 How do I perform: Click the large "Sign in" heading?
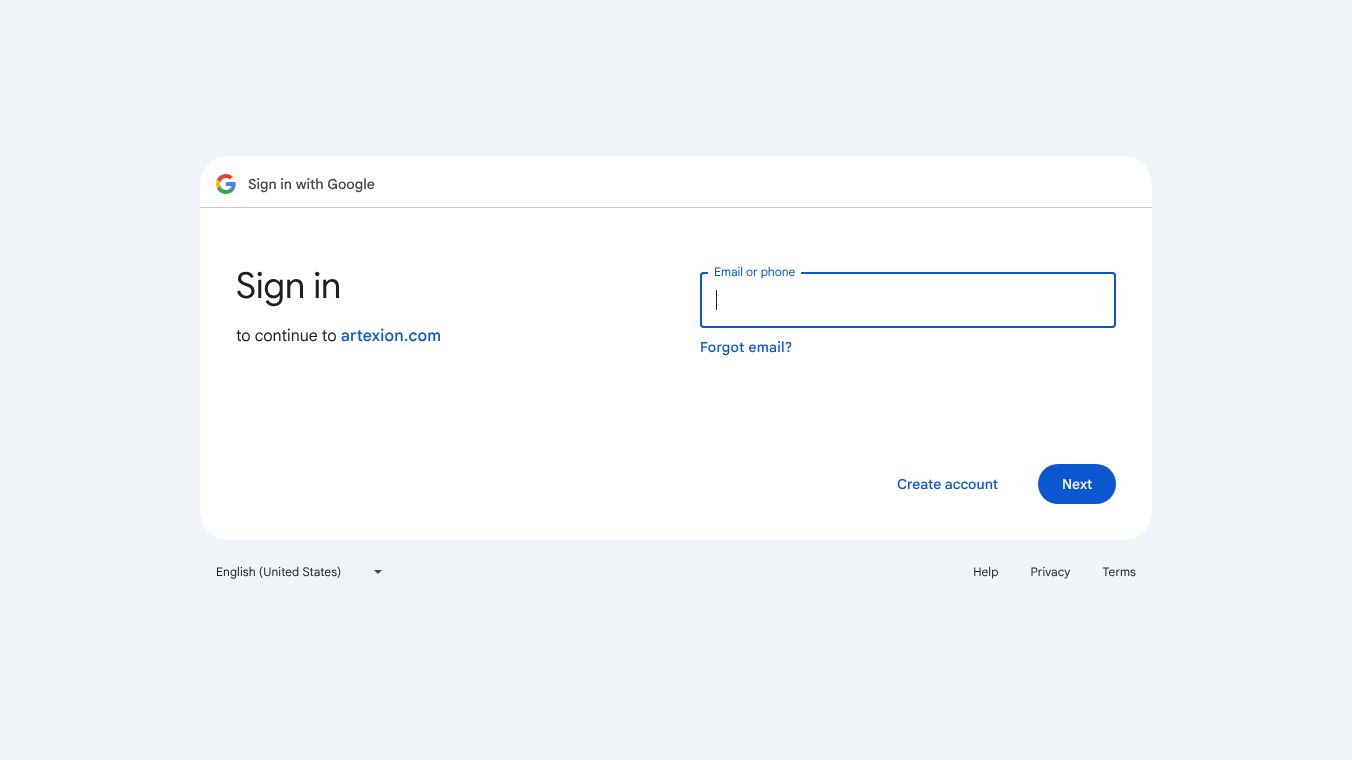288,287
